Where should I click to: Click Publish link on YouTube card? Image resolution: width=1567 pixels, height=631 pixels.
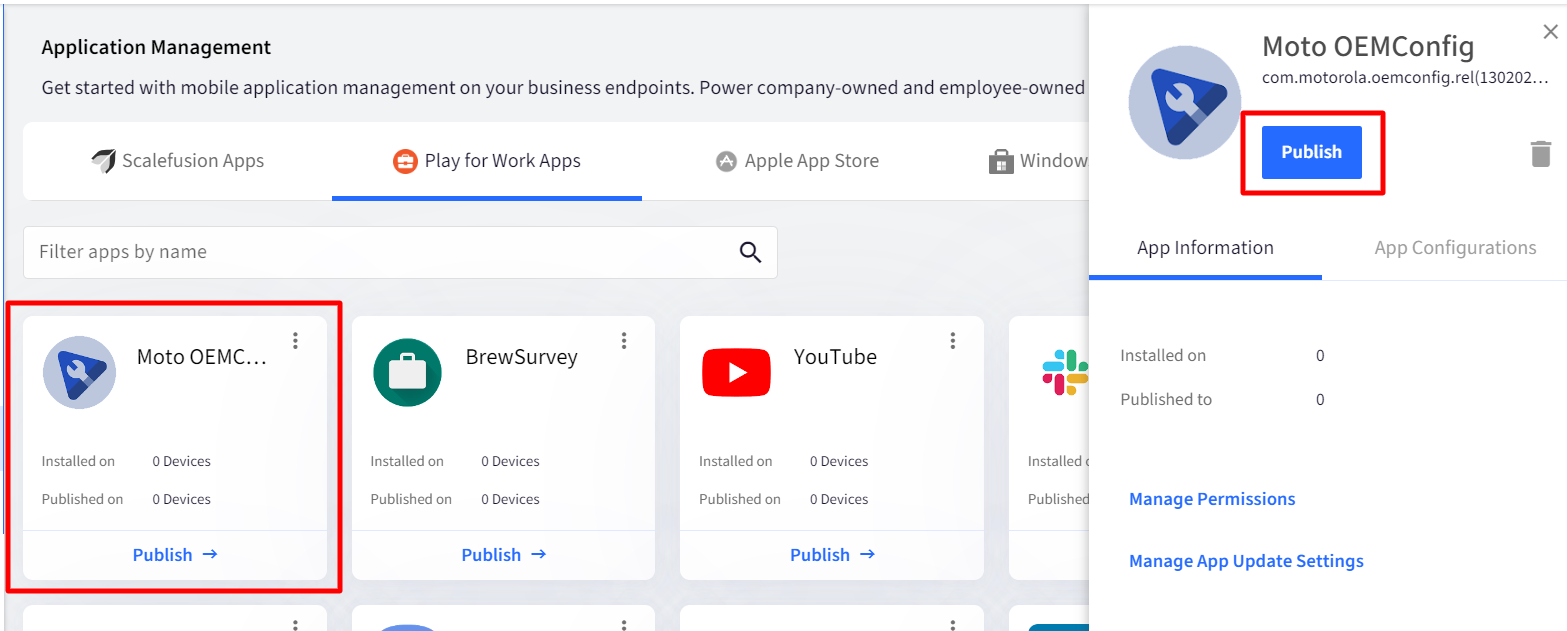point(833,555)
